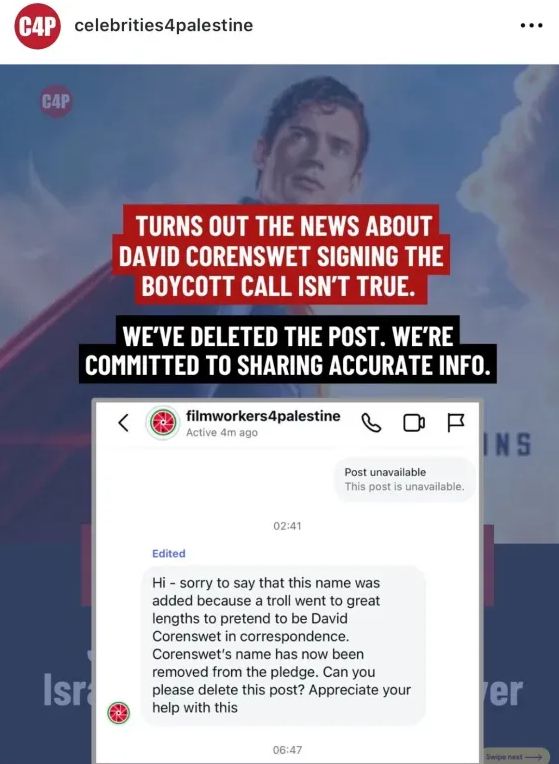
Task: Tap the 'Swipe next' arrow label
Action: point(515,757)
